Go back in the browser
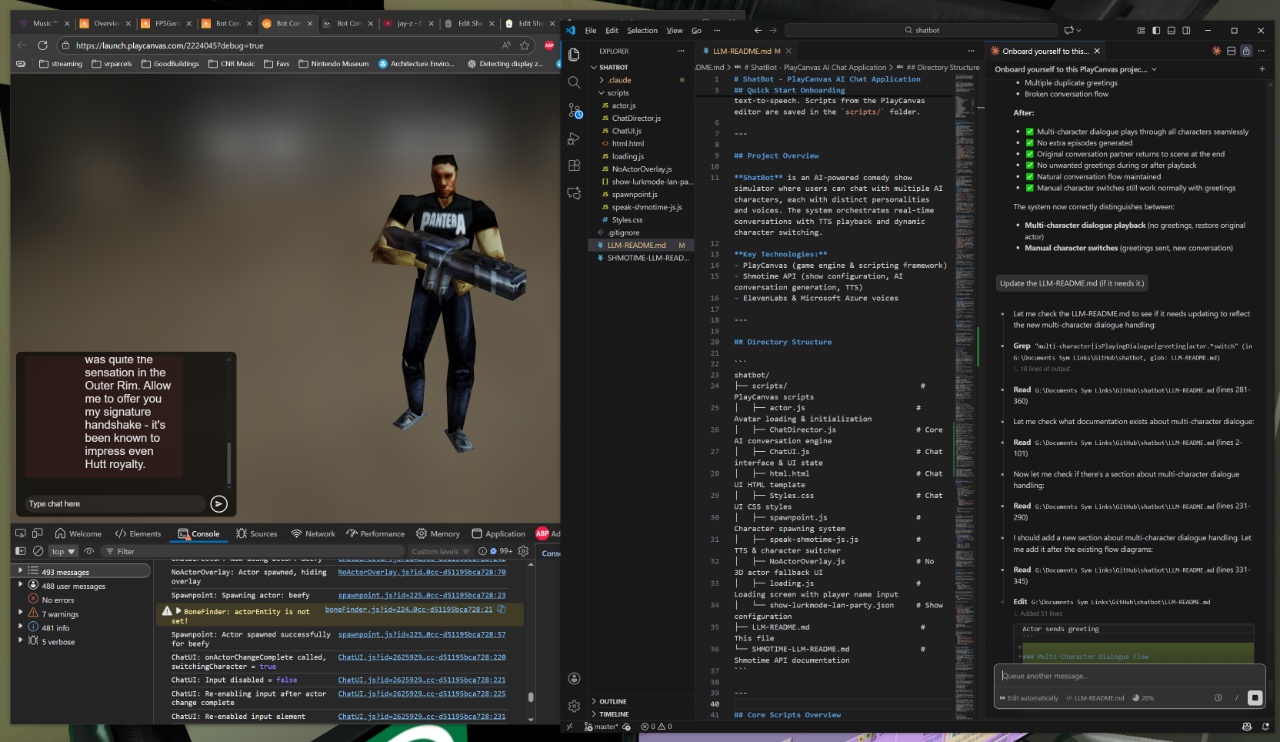Image resolution: width=1280 pixels, height=742 pixels. (x=22, y=45)
